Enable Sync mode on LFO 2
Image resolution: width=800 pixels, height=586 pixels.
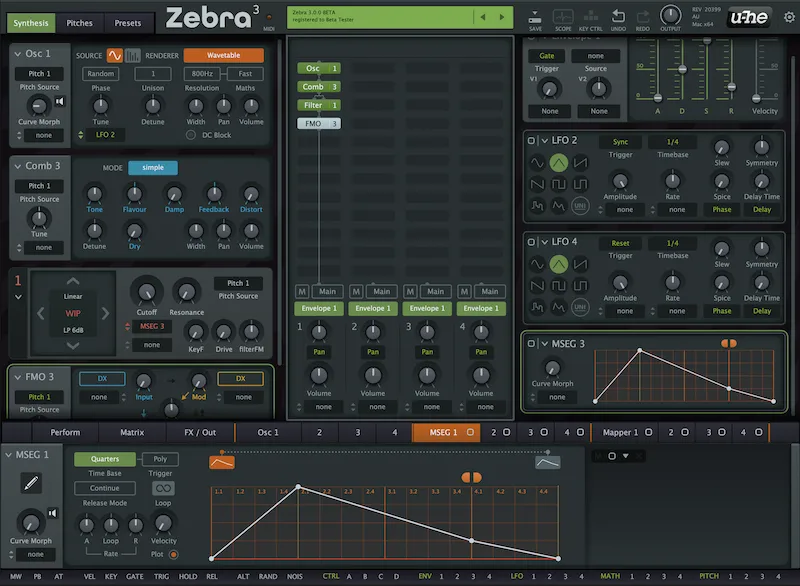coord(621,142)
